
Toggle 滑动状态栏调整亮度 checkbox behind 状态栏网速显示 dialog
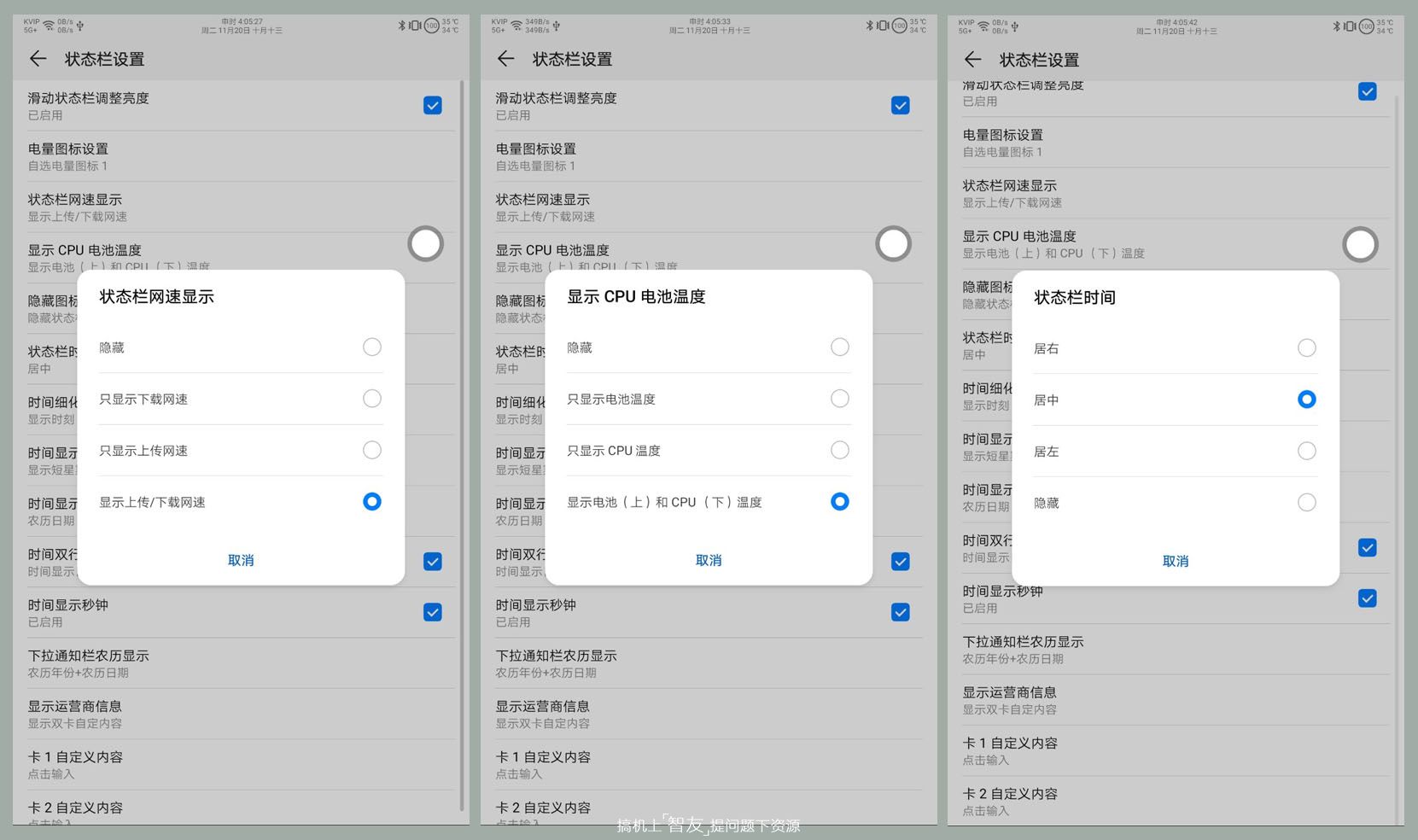[x=433, y=105]
